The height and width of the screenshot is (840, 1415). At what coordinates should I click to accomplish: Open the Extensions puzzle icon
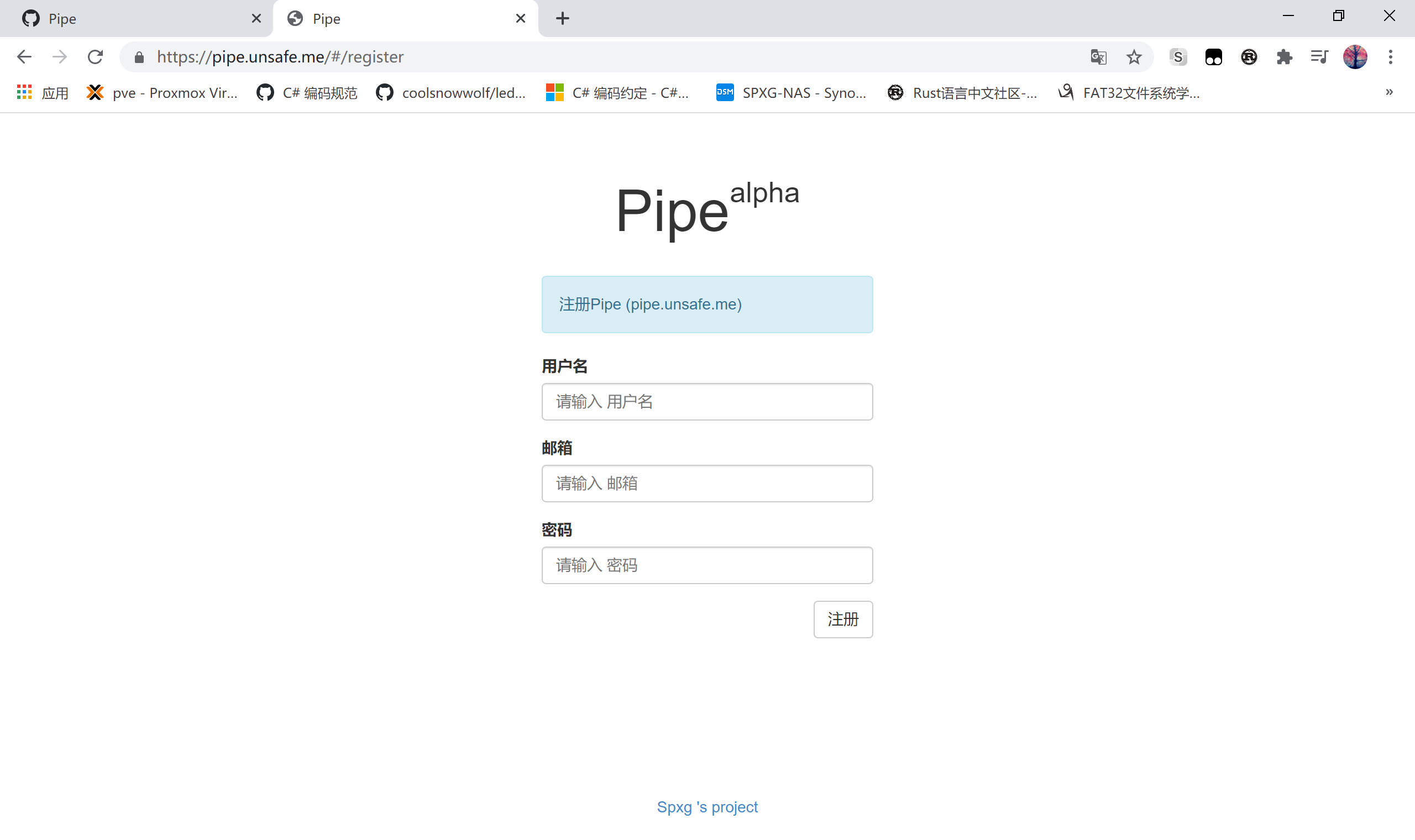(x=1284, y=56)
